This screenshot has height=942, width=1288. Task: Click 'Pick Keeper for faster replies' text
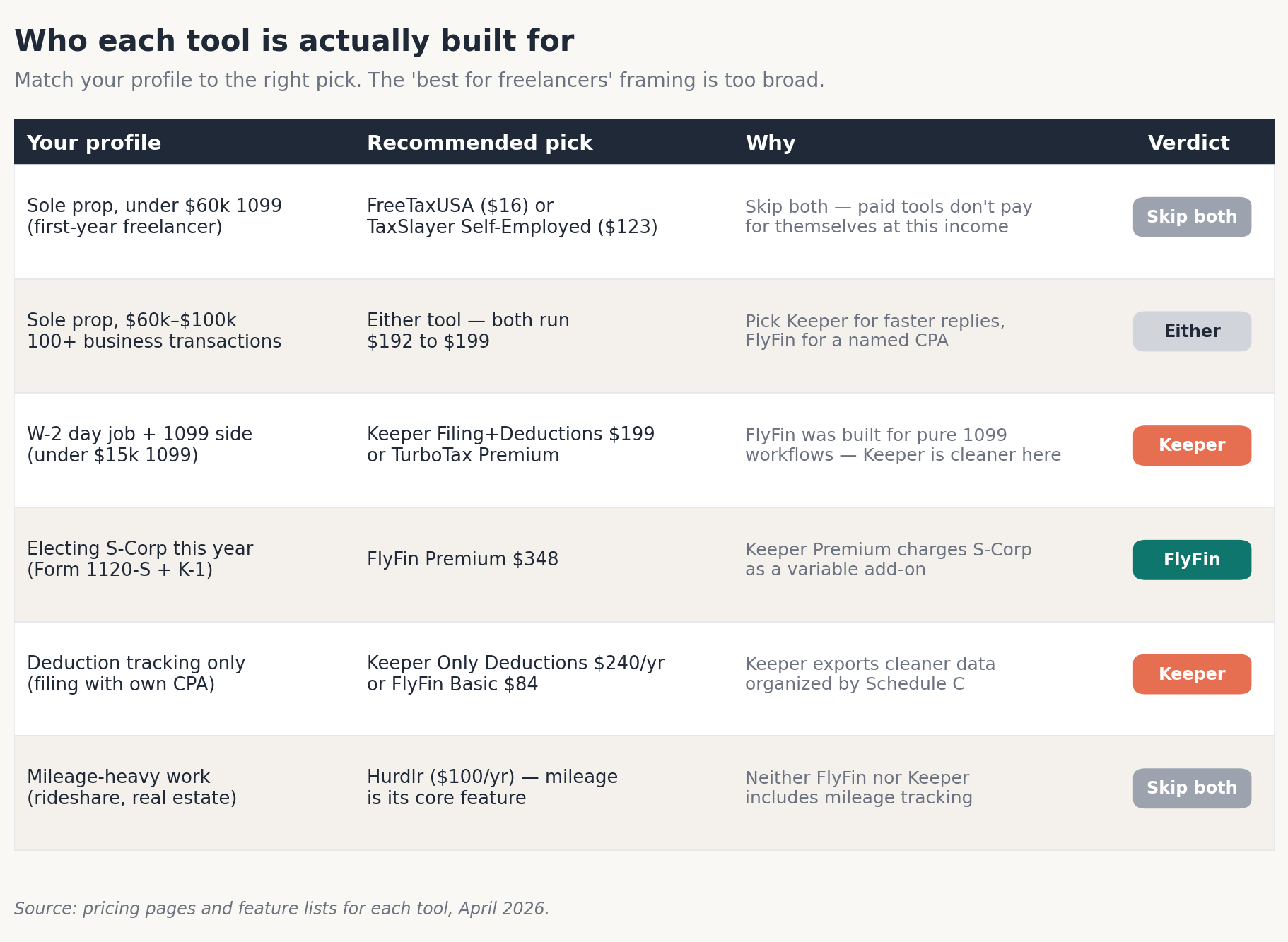coord(875,331)
